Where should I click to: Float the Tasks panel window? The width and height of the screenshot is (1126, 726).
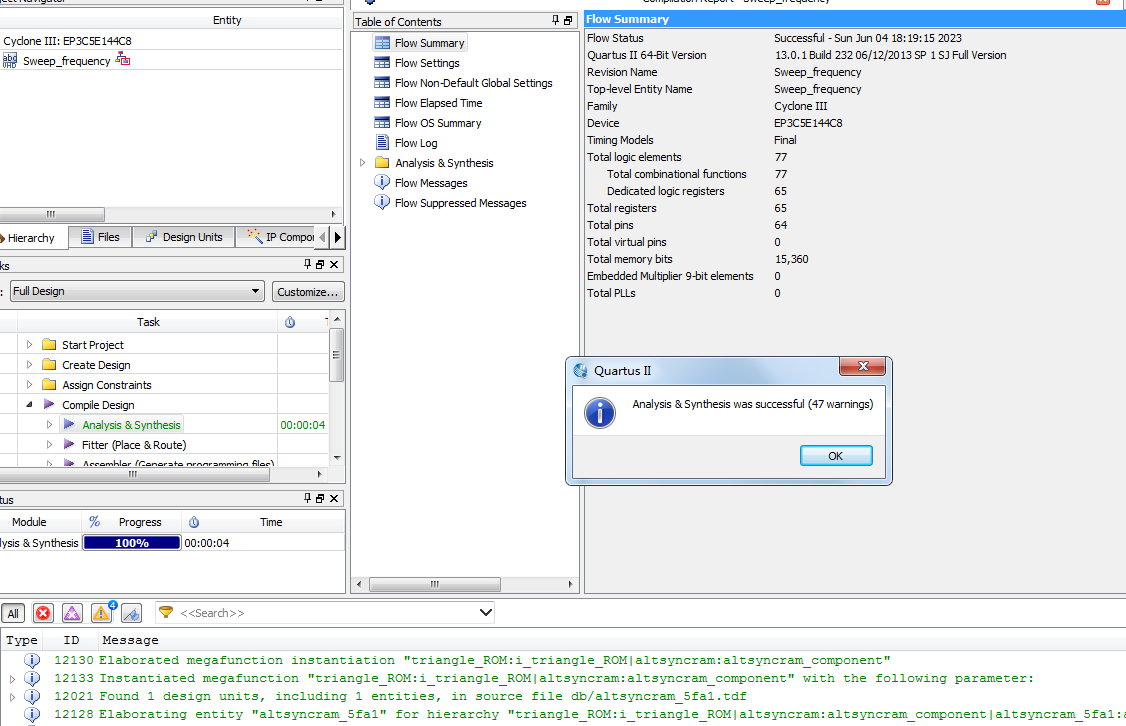click(320, 265)
